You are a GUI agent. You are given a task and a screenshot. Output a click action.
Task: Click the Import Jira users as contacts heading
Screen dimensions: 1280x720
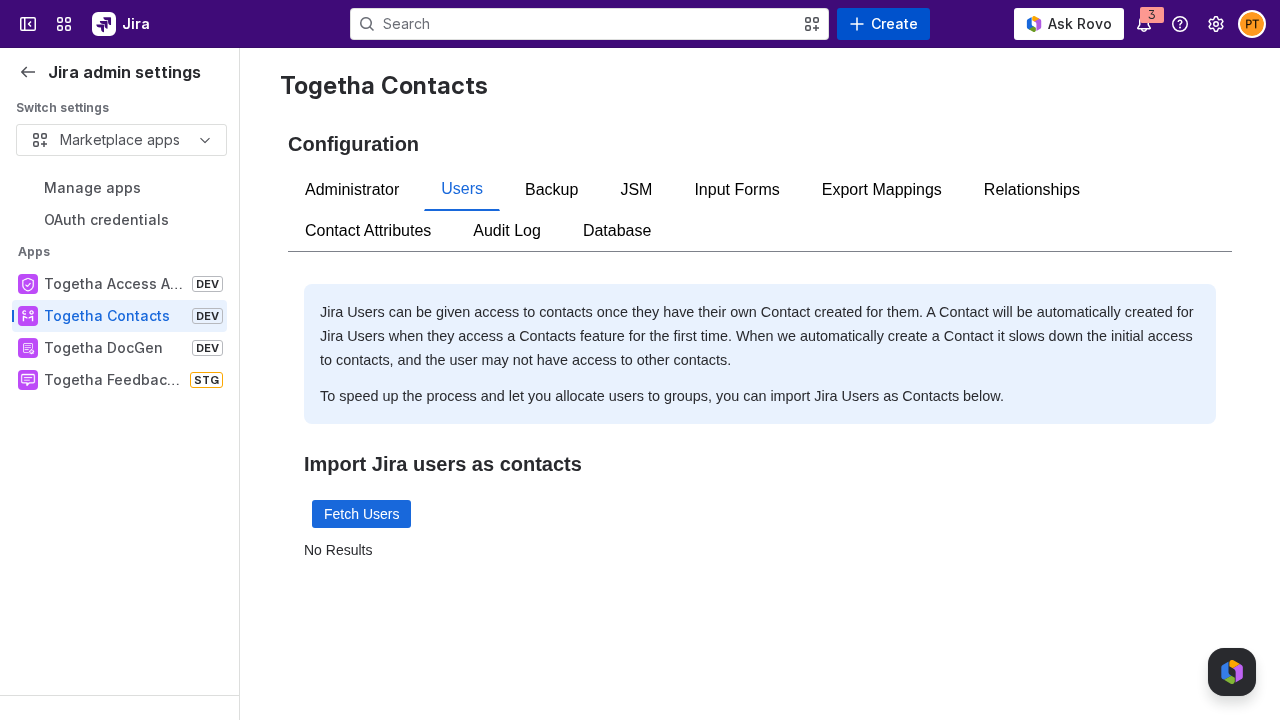pos(443,464)
